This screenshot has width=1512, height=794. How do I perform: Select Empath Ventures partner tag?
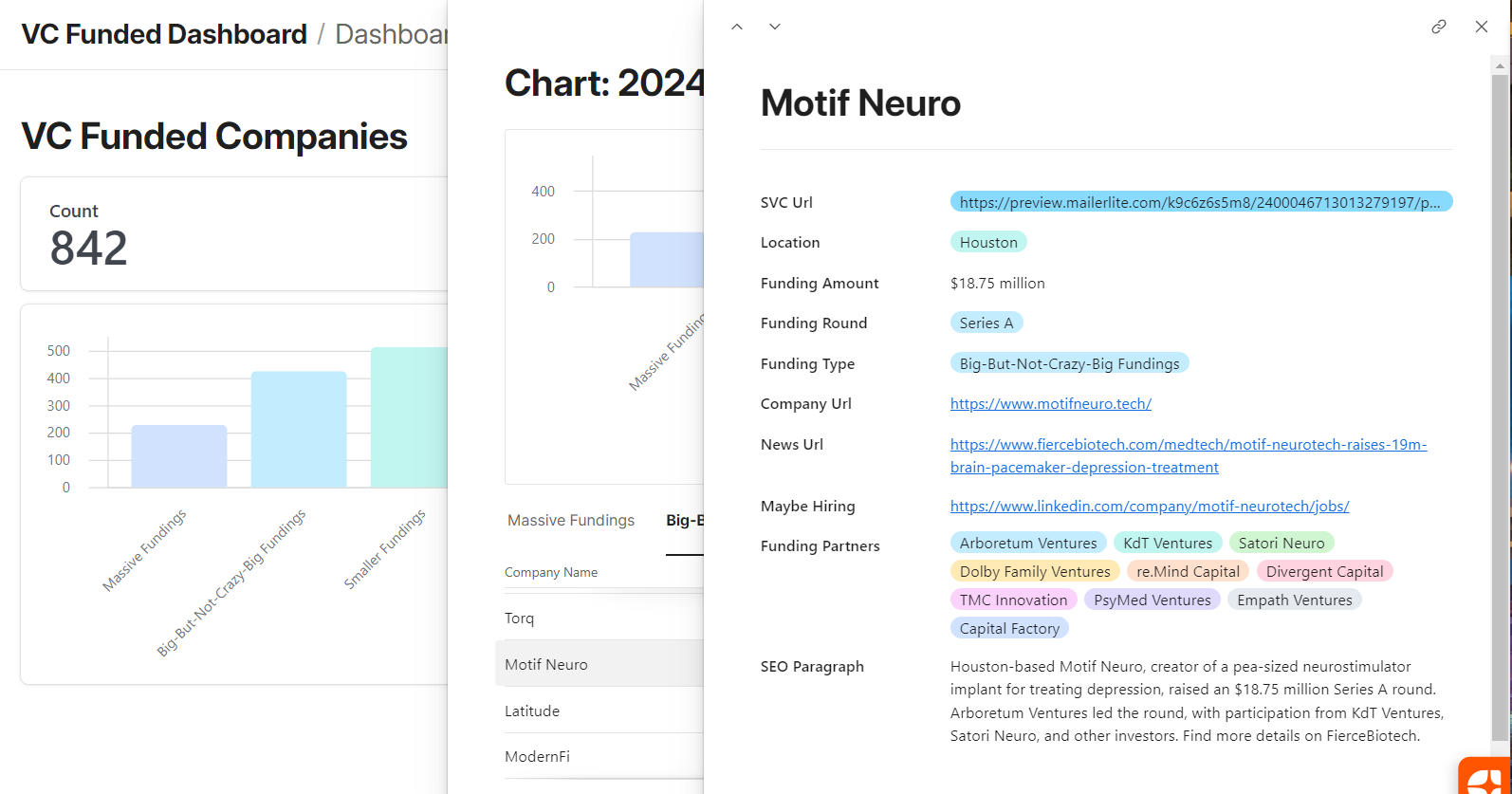[1295, 600]
